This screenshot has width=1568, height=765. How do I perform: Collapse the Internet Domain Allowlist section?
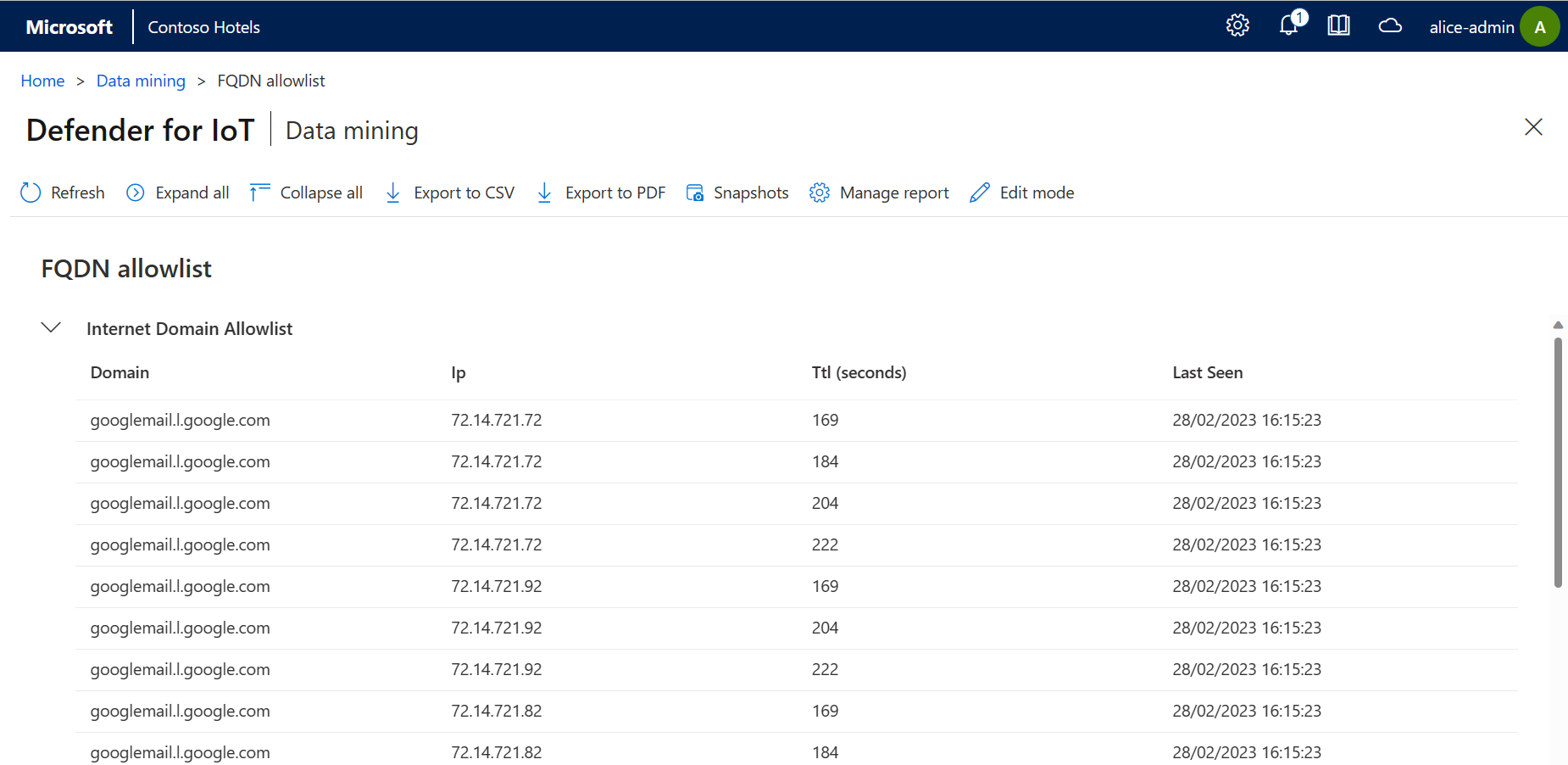coord(51,327)
